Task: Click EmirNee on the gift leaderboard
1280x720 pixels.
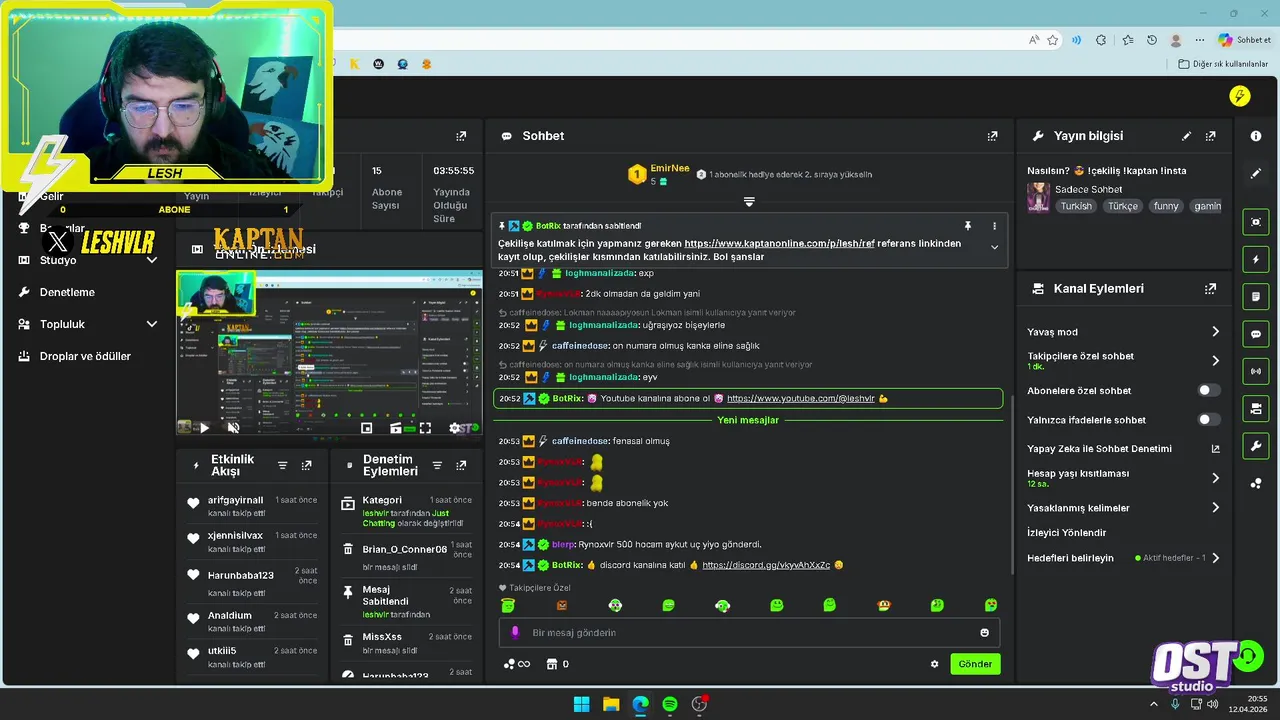Action: [x=670, y=168]
